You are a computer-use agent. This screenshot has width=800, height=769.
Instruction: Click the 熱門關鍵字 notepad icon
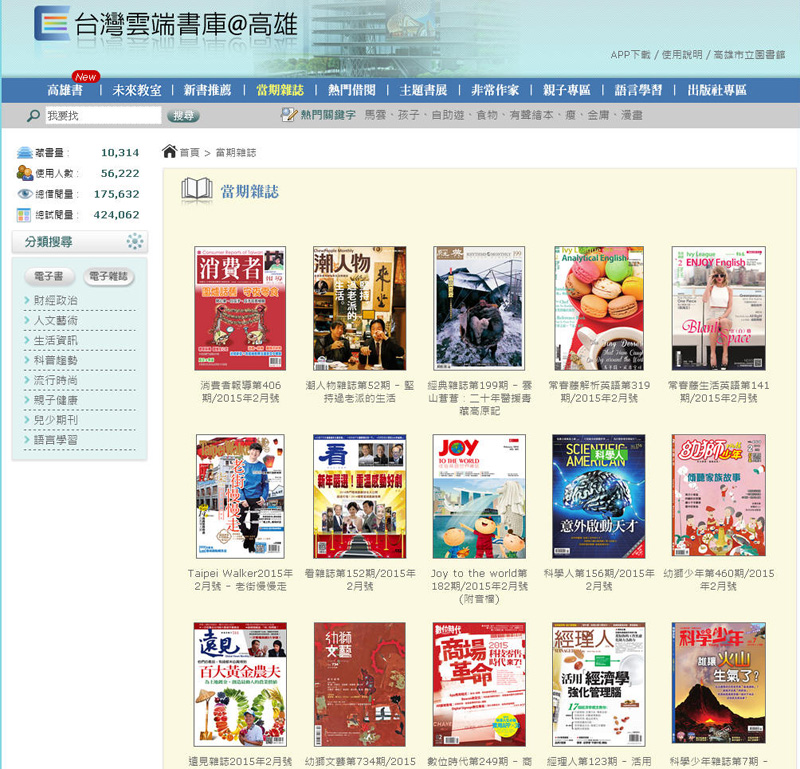(x=289, y=114)
